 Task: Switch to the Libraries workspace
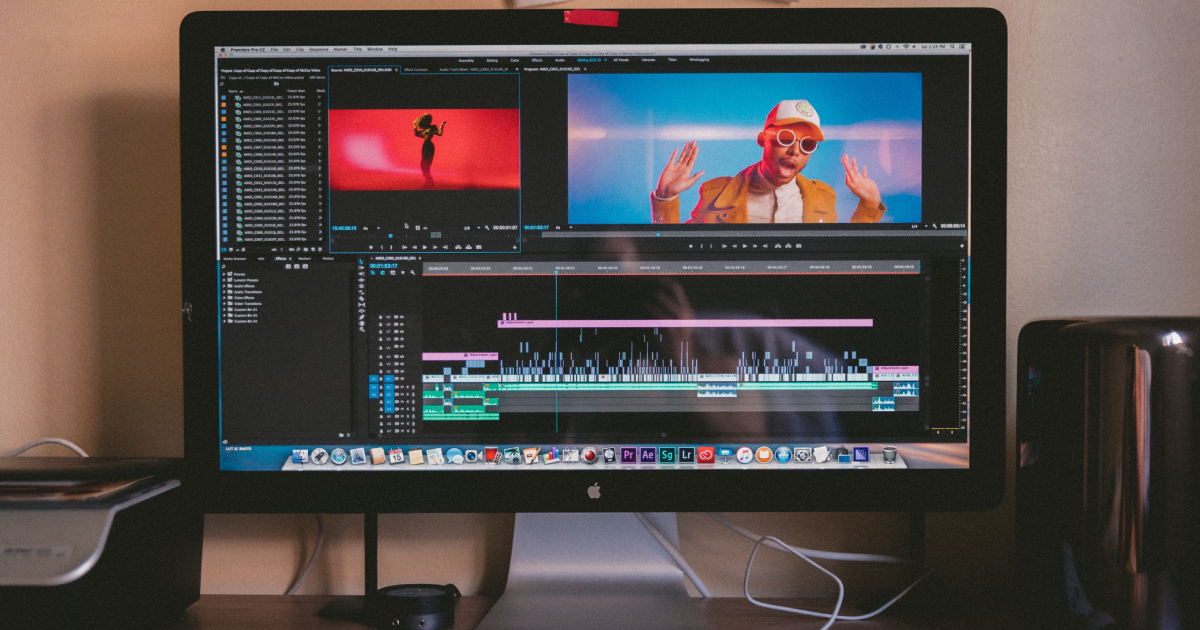click(648, 60)
